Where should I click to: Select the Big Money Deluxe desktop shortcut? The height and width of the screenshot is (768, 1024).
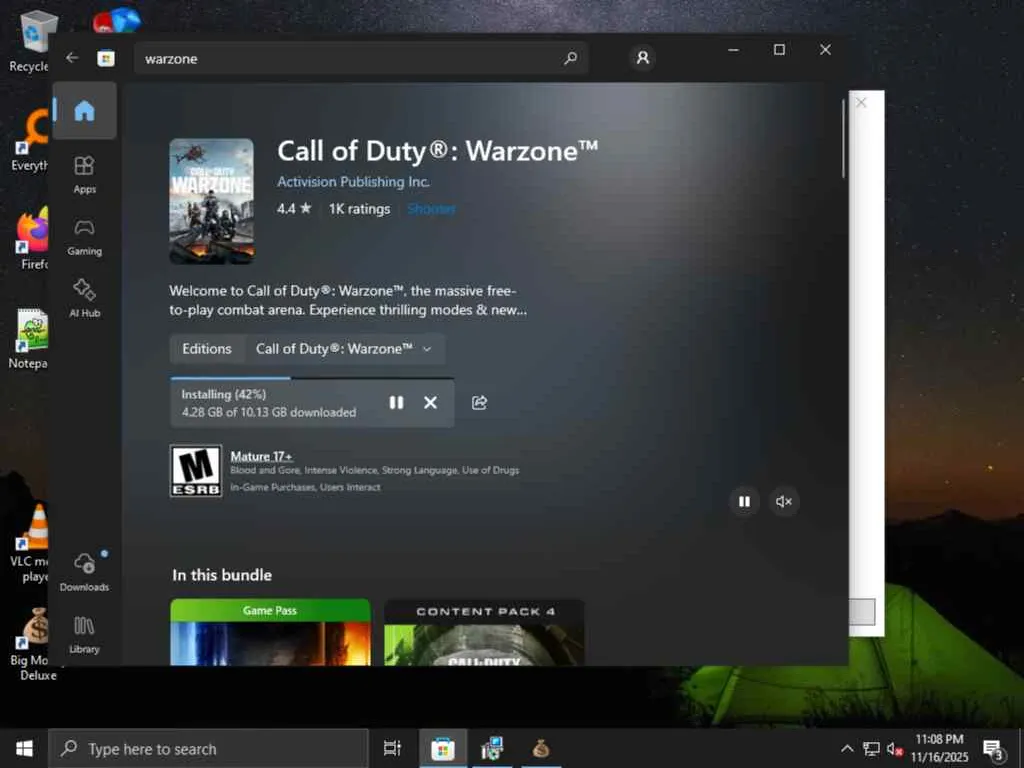coord(31,644)
